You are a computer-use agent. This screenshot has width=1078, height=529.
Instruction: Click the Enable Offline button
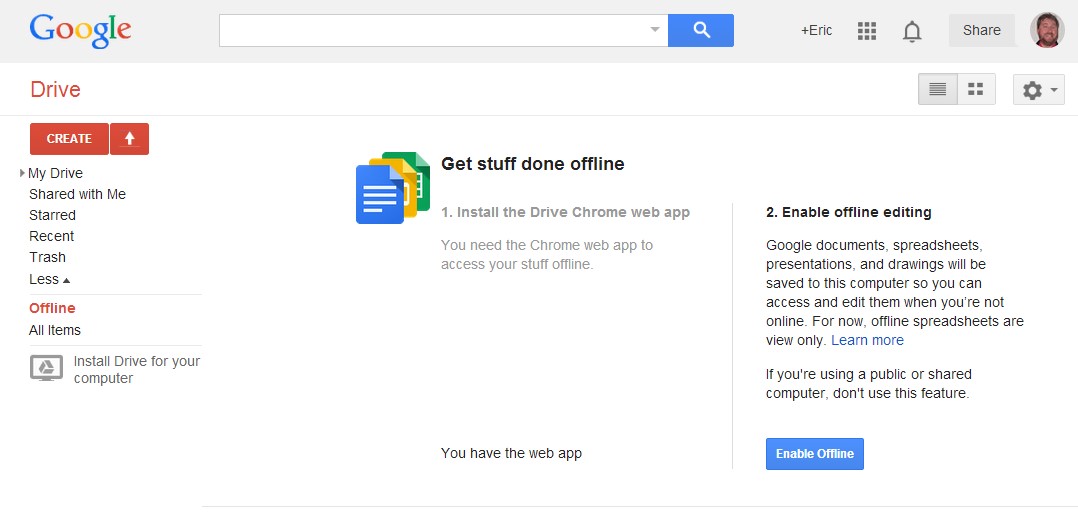pyautogui.click(x=814, y=454)
